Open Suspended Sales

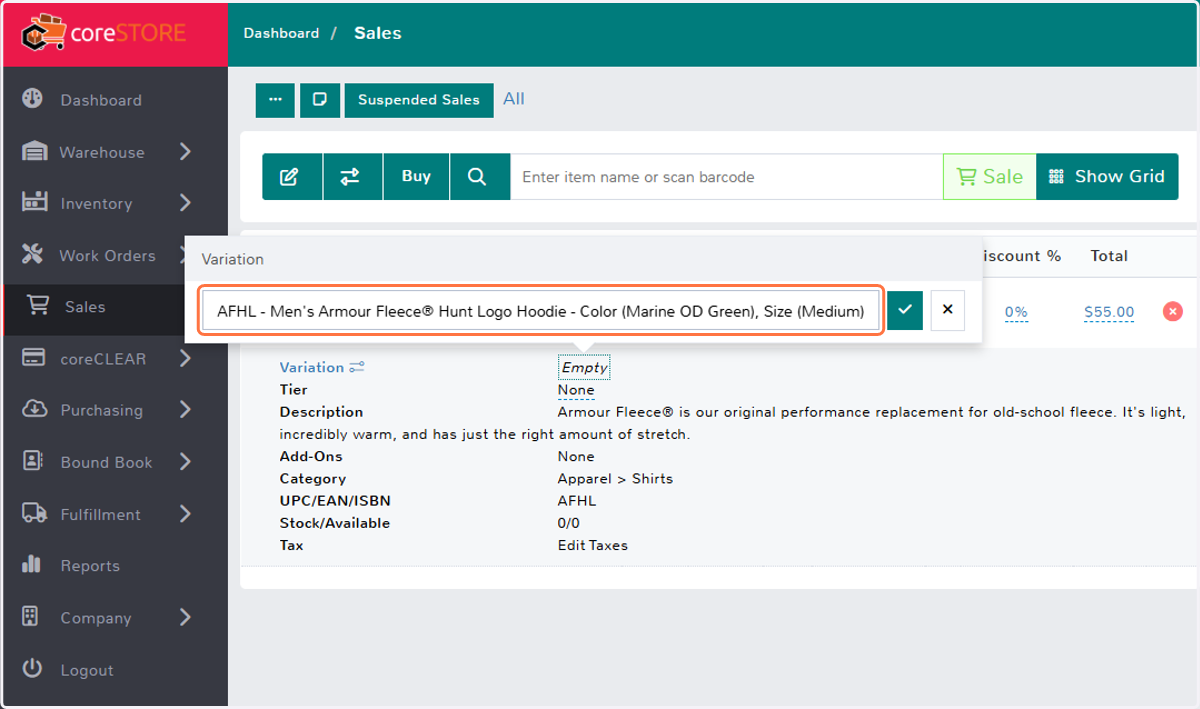[x=419, y=100]
